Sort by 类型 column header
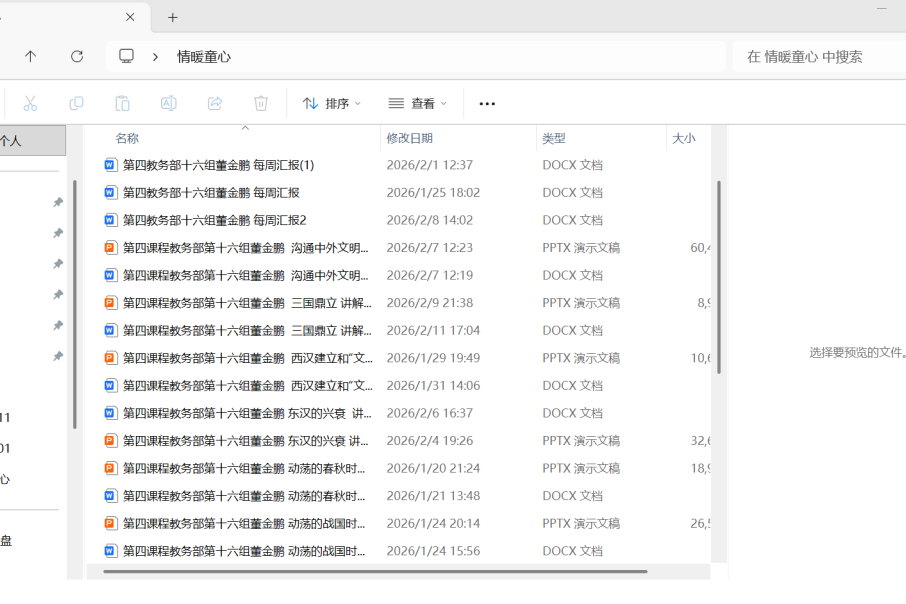Image resolution: width=906 pixels, height=604 pixels. pos(554,138)
